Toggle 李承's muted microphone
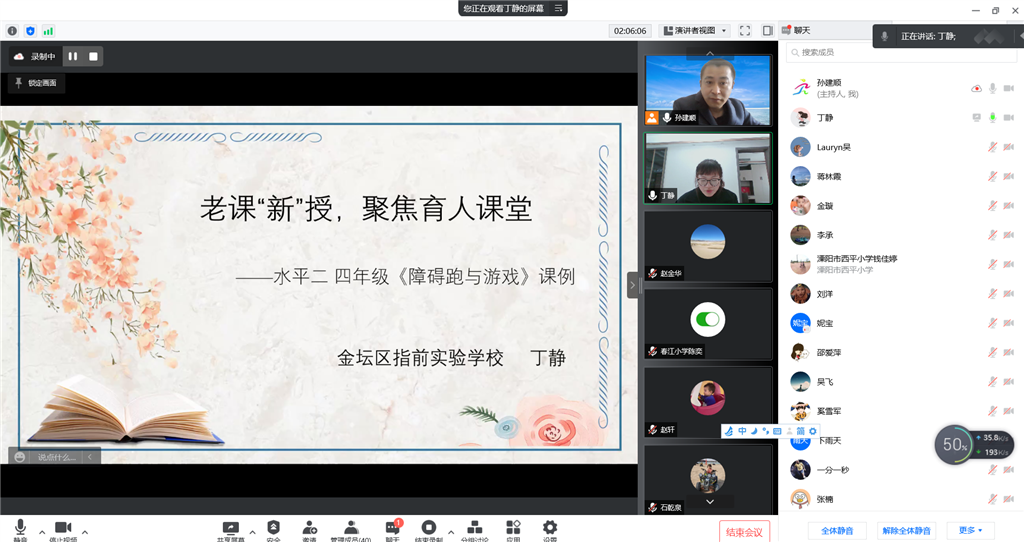This screenshot has height=542, width=1024. (993, 235)
